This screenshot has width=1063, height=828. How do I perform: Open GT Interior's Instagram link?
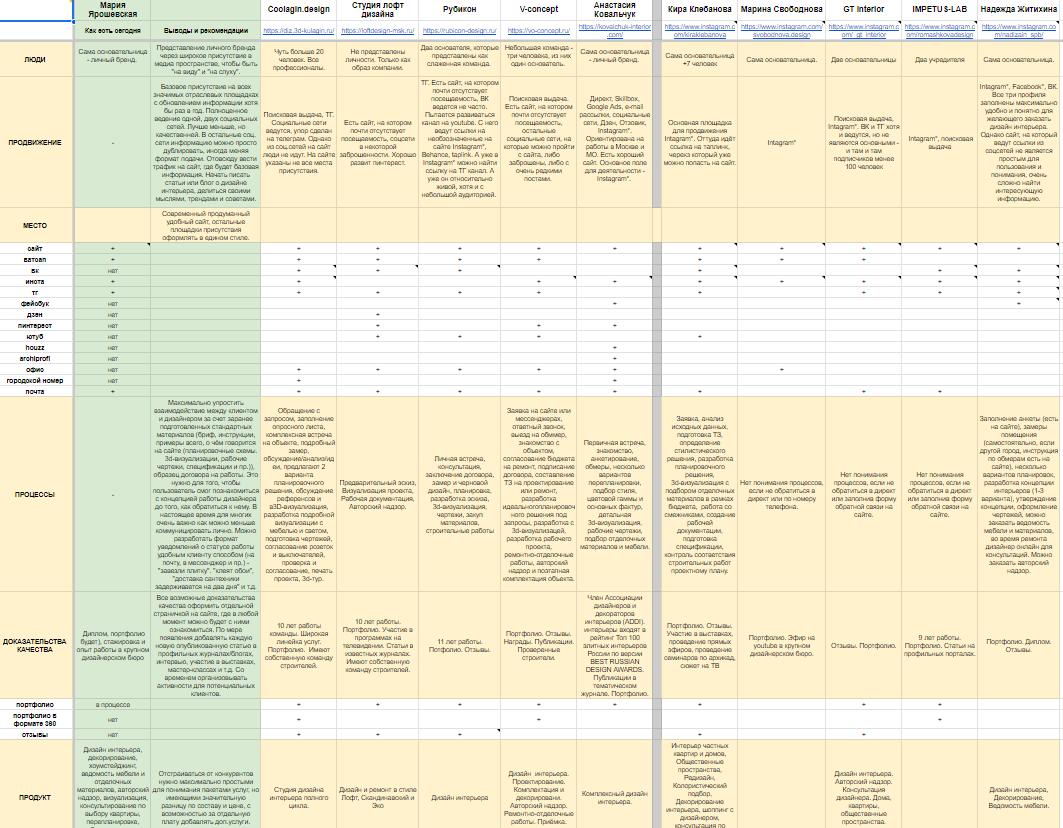point(863,31)
